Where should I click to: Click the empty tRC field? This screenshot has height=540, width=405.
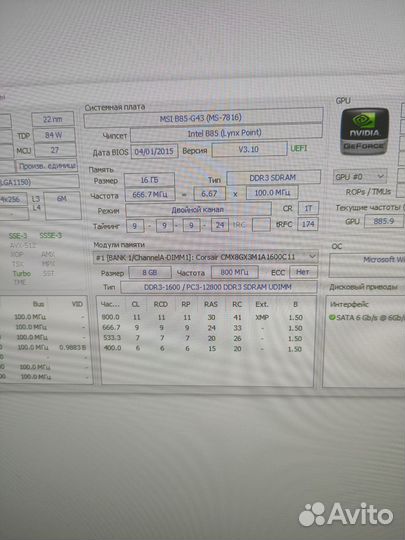point(261,225)
